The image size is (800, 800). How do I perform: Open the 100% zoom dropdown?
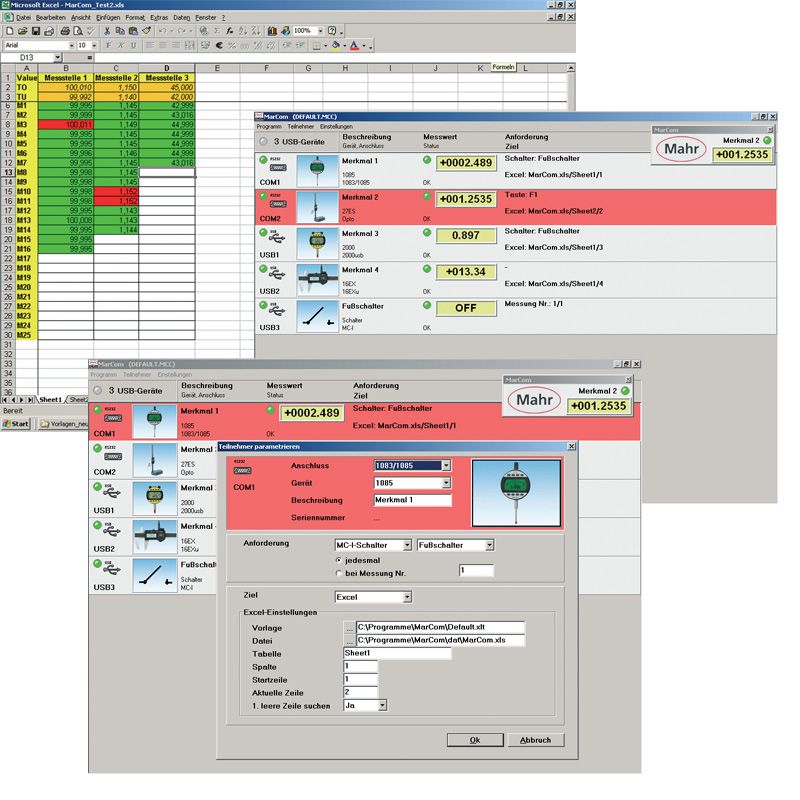coord(320,31)
